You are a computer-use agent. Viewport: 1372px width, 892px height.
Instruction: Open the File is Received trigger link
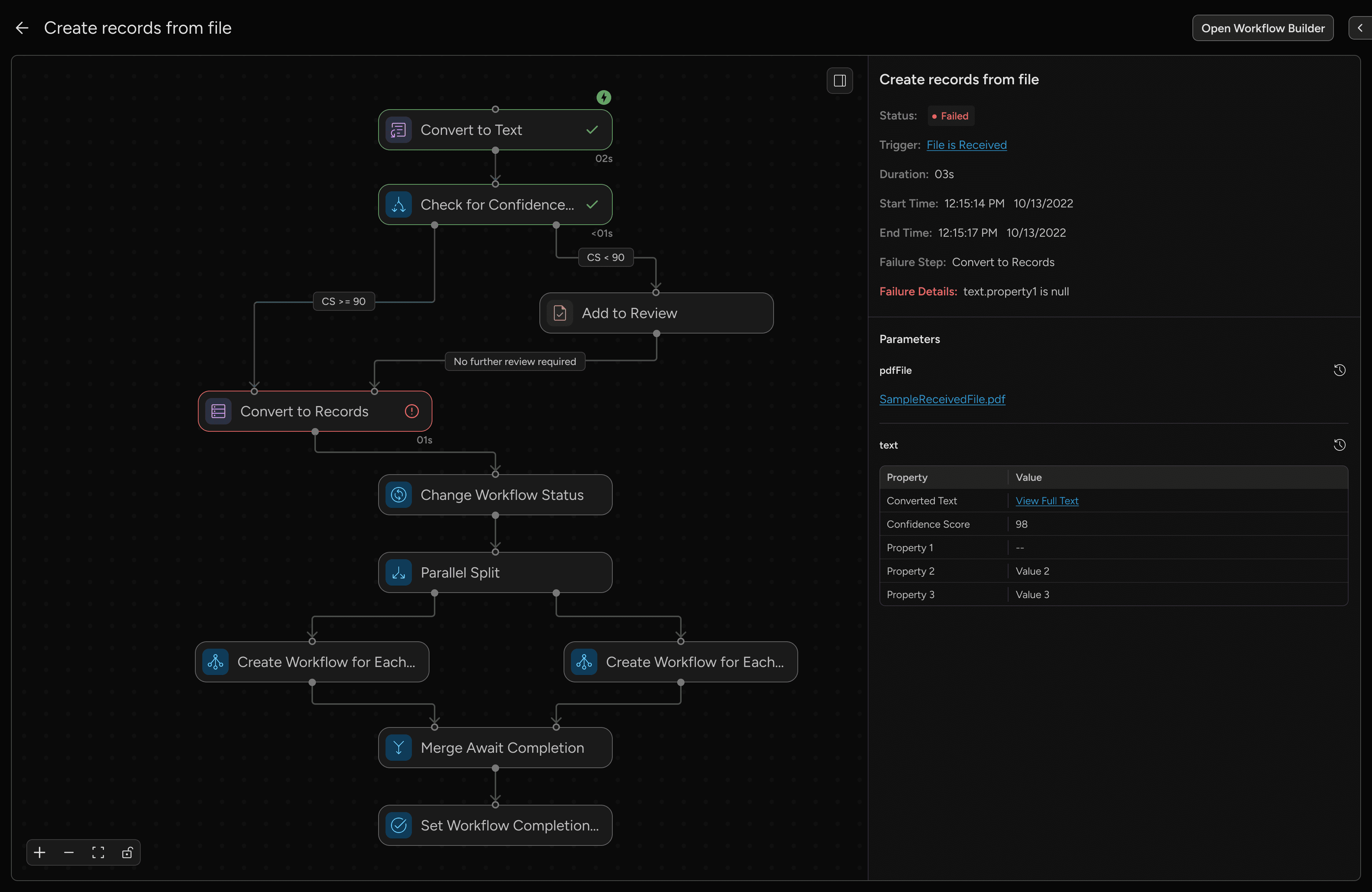click(966, 145)
